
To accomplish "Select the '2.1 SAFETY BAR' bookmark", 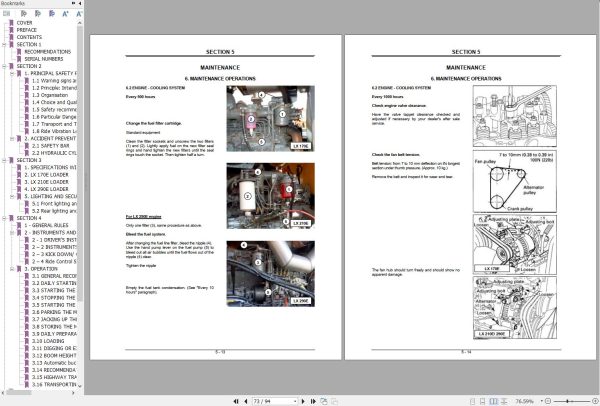I will [x=51, y=146].
